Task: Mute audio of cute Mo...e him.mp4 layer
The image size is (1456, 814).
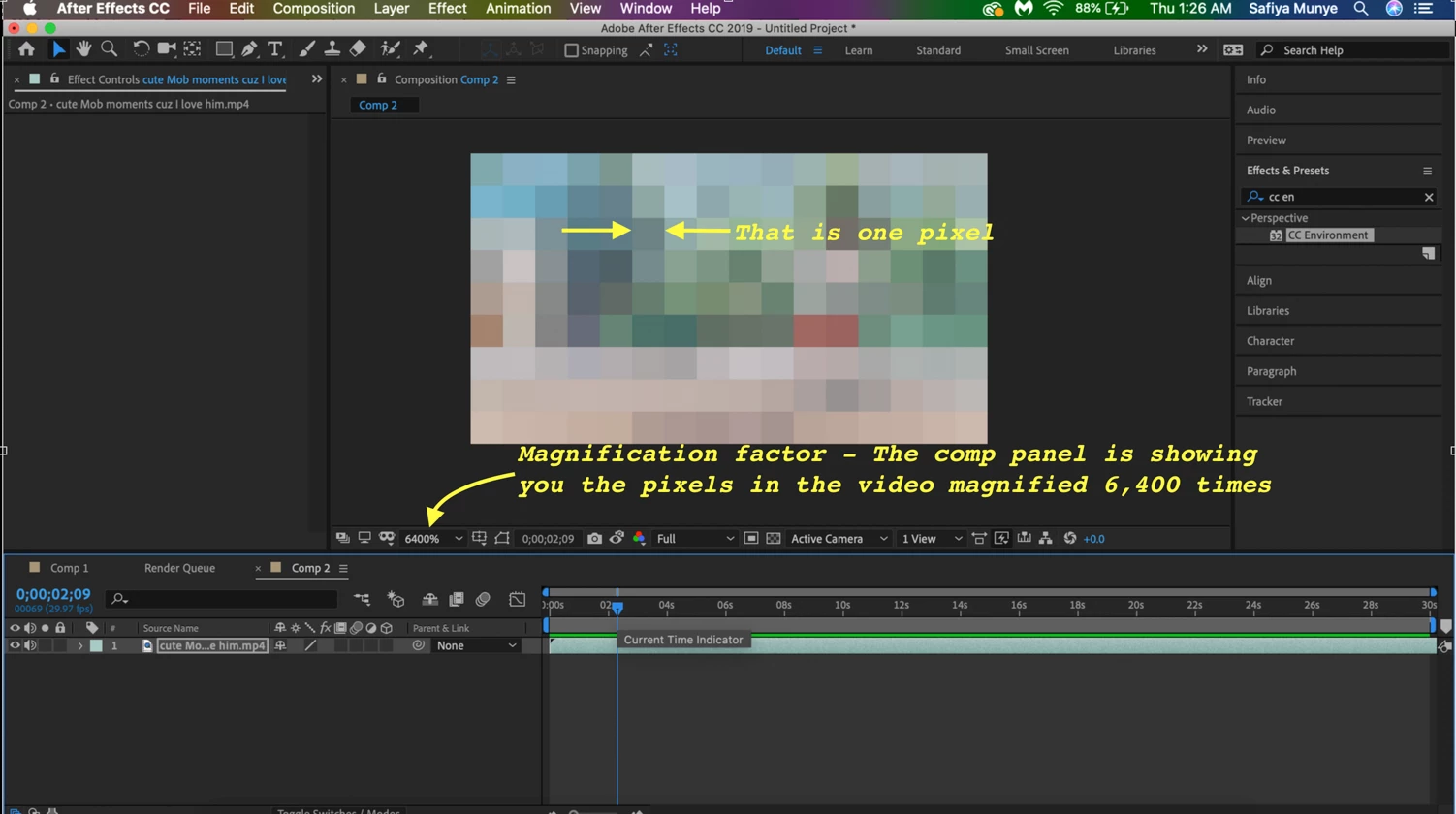Action: click(x=30, y=645)
